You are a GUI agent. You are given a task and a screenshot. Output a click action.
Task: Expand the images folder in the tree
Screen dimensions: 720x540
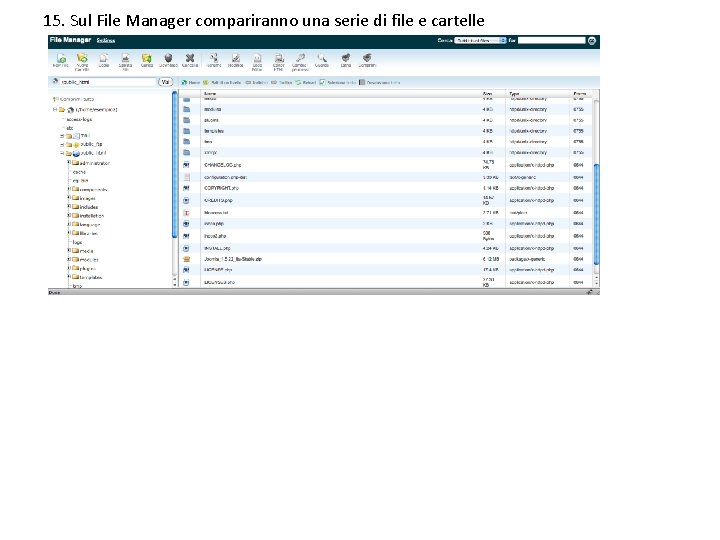(69, 197)
